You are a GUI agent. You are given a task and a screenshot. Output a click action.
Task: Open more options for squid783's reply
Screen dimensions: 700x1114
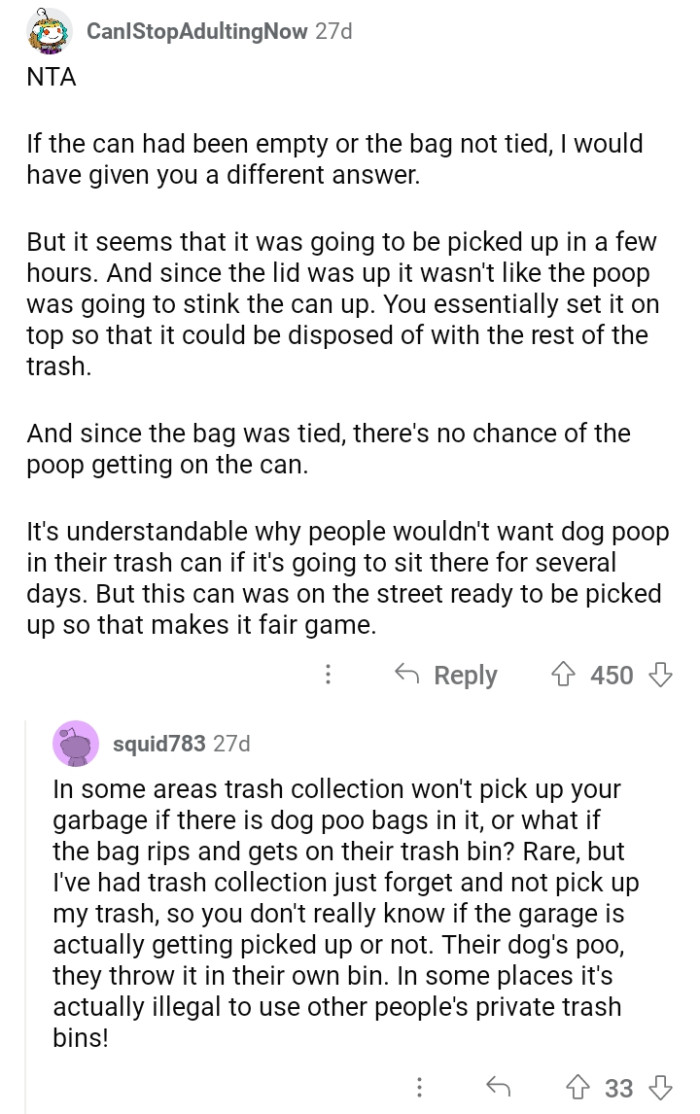click(x=420, y=1087)
